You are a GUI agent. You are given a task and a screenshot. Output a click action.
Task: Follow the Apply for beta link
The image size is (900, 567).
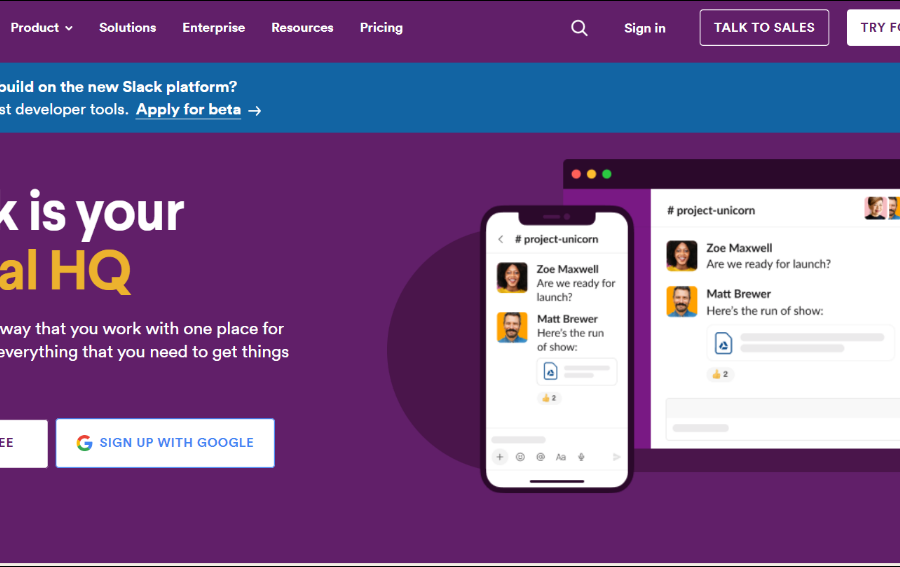(188, 110)
